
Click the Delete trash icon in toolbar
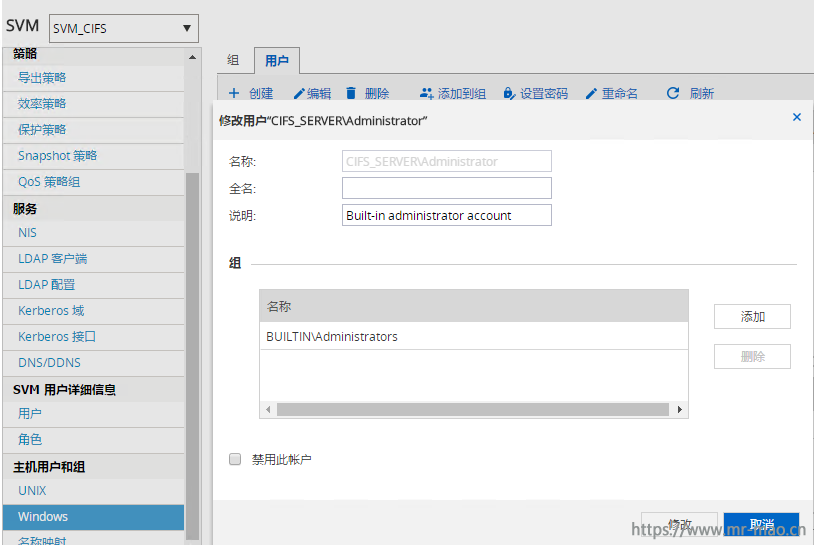coord(351,93)
